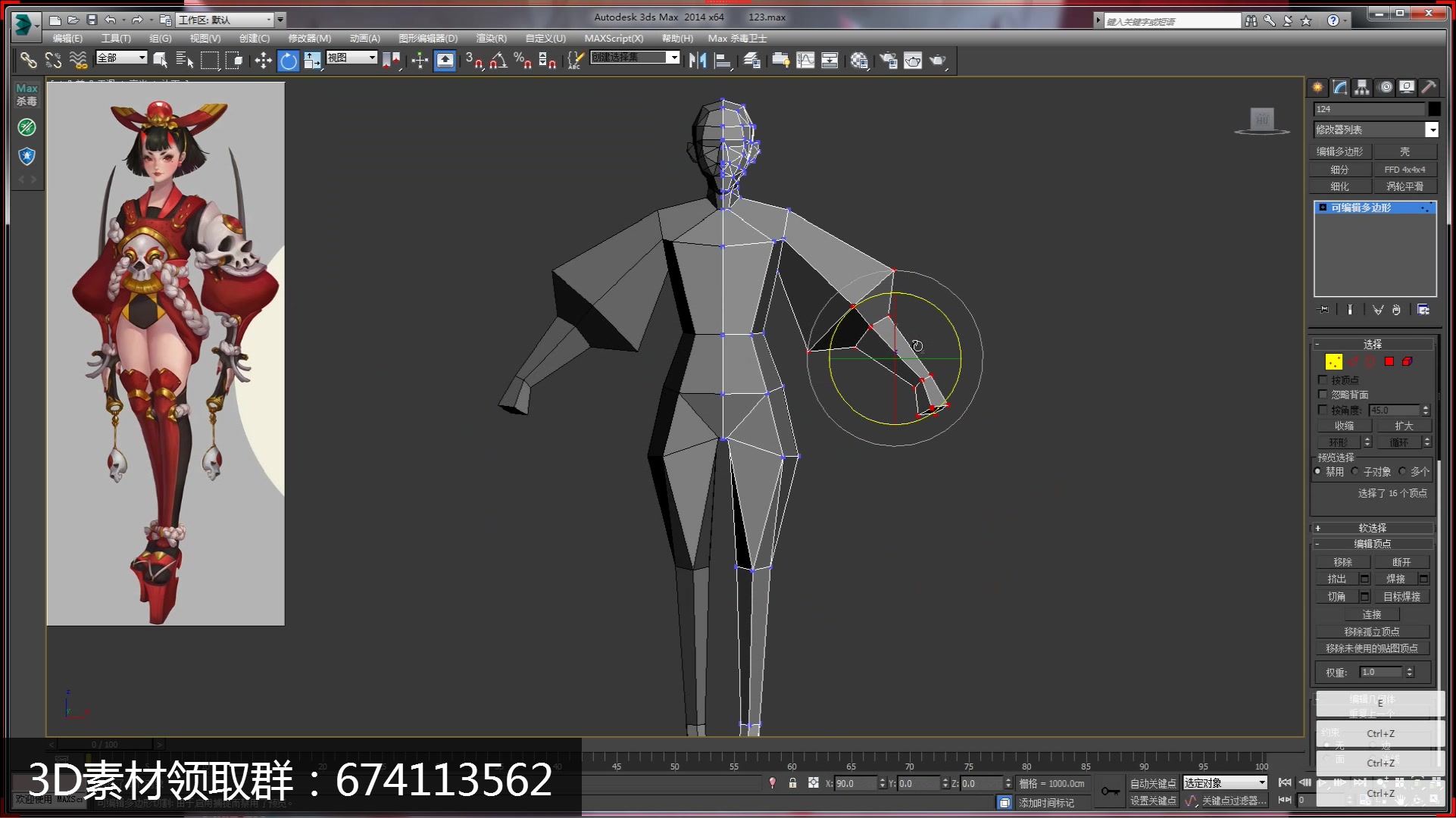Click the Select and Link chain icon
The width and height of the screenshot is (1456, 818).
28,60
